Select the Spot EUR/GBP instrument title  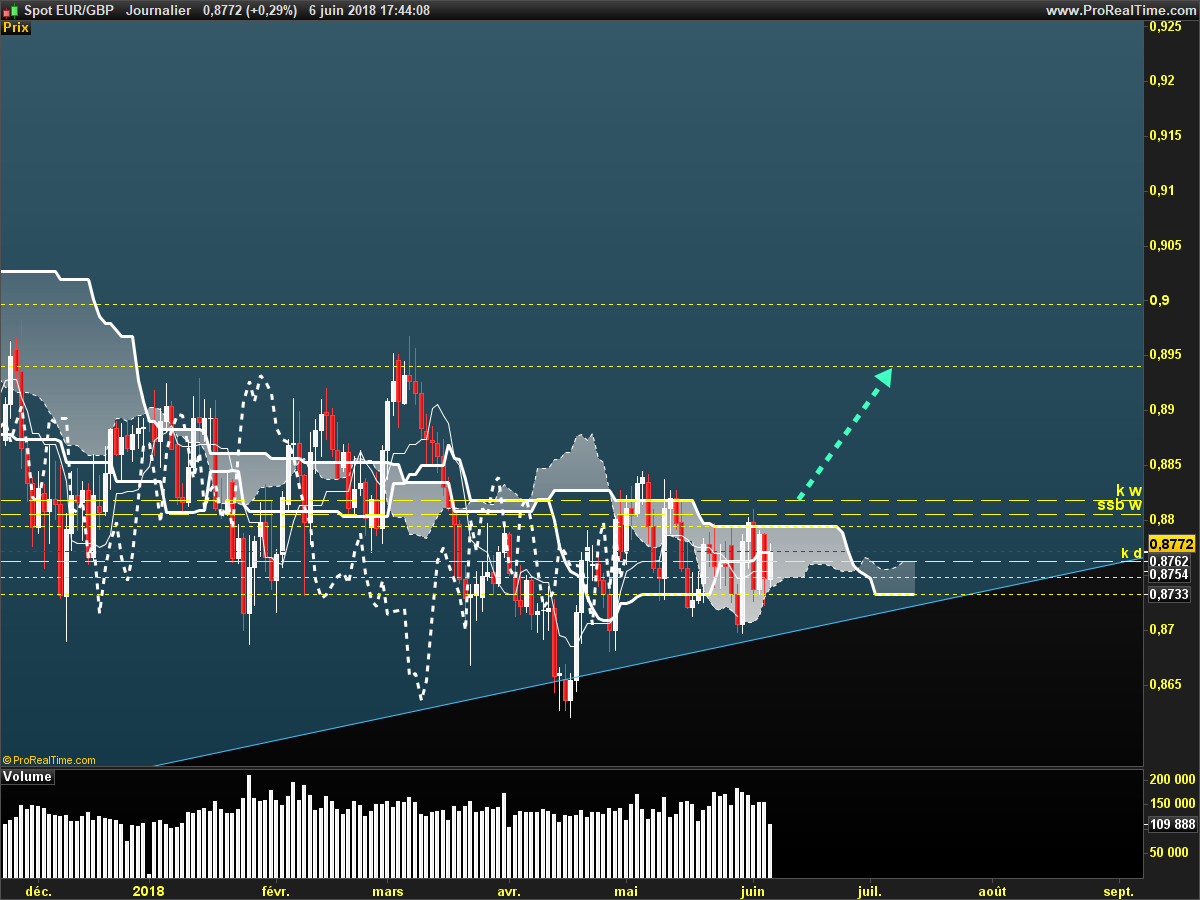(68, 10)
